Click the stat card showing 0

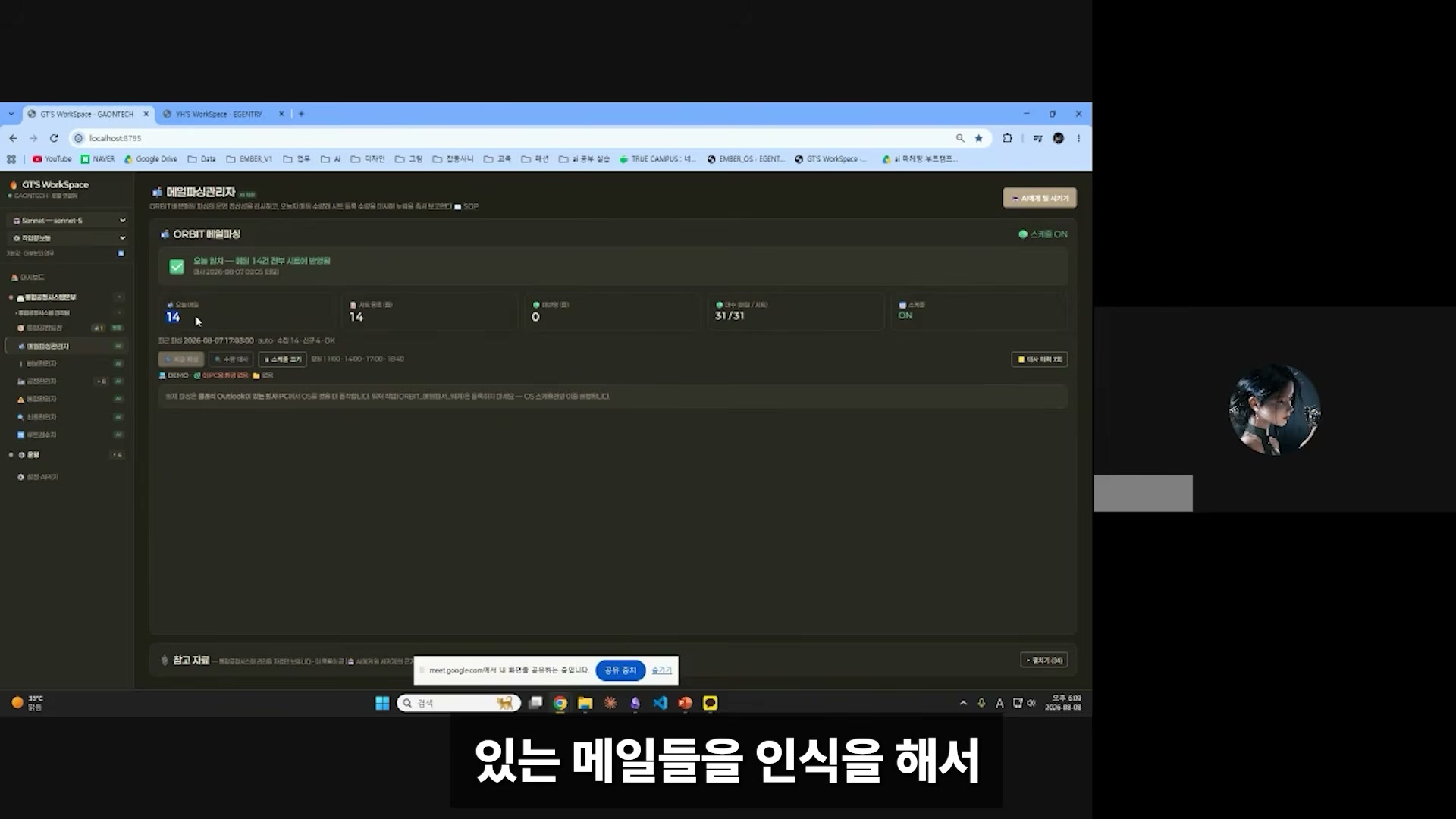click(x=612, y=311)
